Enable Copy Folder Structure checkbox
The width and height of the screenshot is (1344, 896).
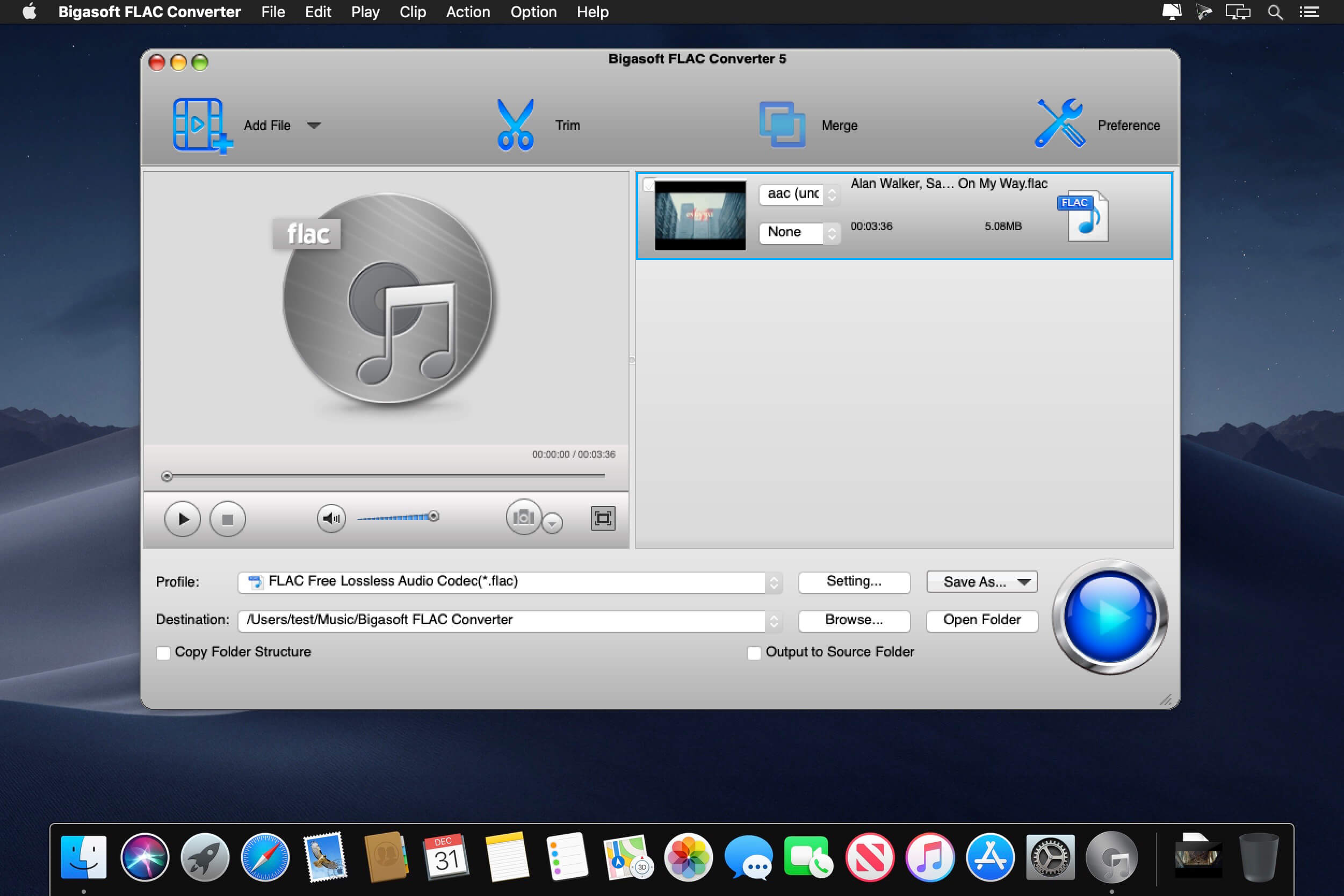163,653
